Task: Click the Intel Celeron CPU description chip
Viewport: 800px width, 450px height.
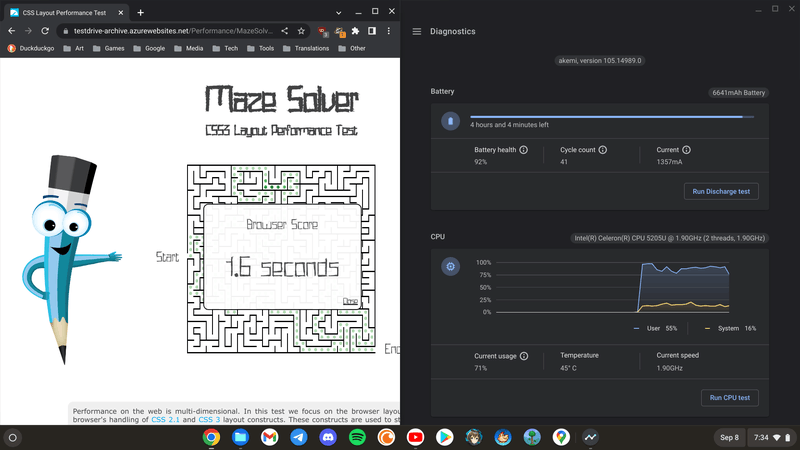Action: [669, 238]
